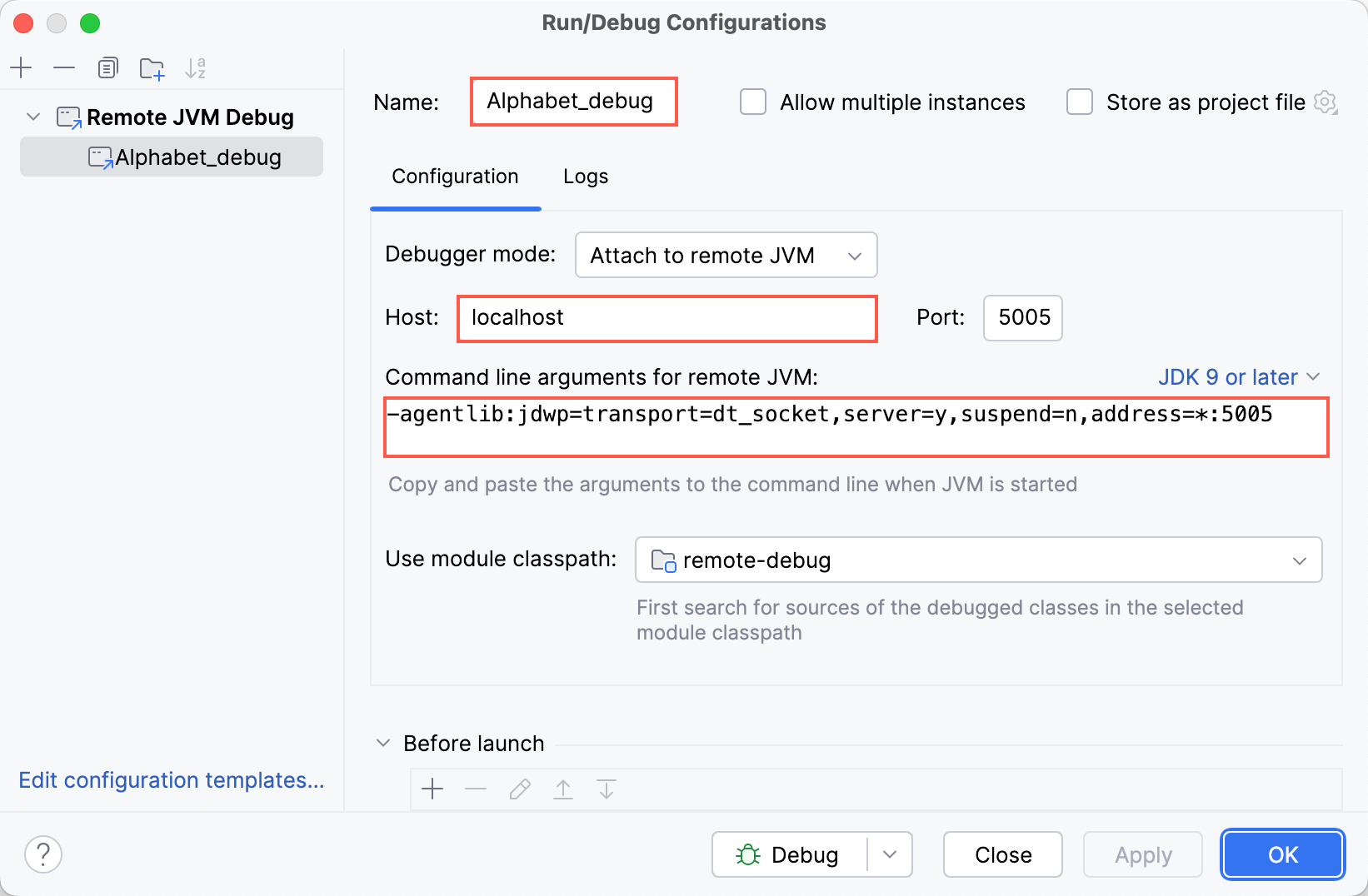Select the Configuration tab
1368x896 pixels.
point(454,177)
